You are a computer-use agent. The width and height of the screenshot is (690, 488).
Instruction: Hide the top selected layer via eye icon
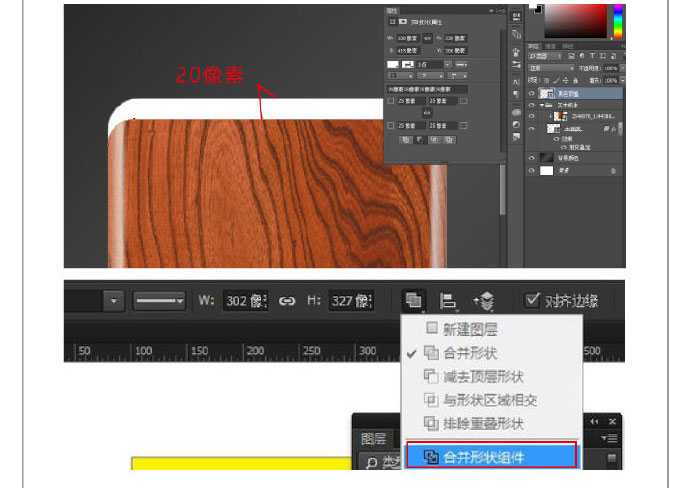(532, 93)
